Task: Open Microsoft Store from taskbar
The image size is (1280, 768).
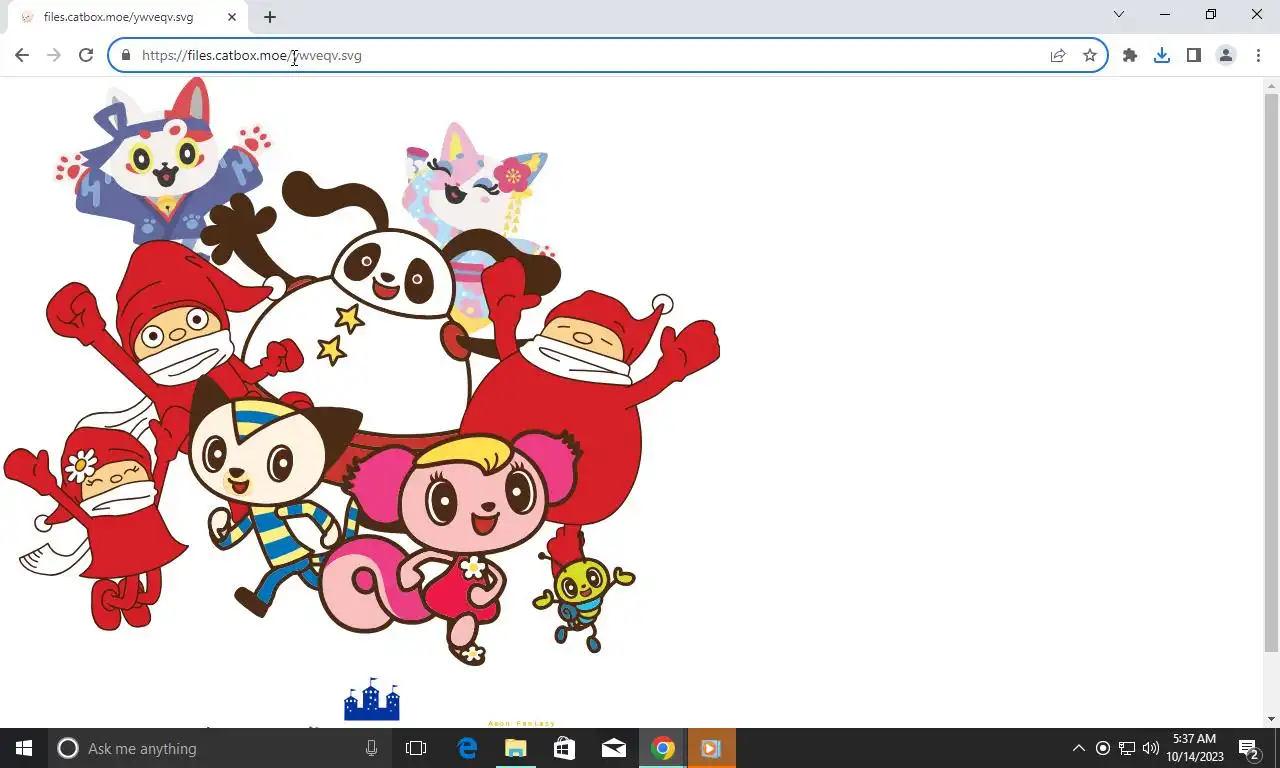Action: 564,748
